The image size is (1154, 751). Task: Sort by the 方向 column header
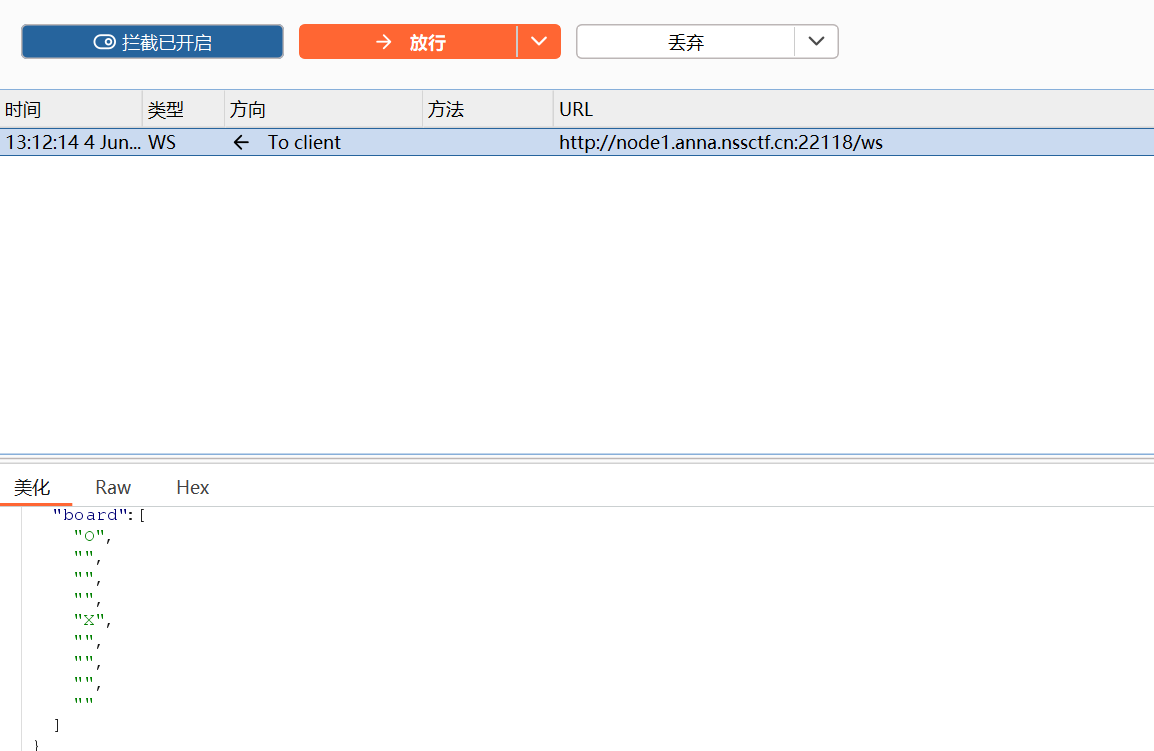(x=323, y=110)
